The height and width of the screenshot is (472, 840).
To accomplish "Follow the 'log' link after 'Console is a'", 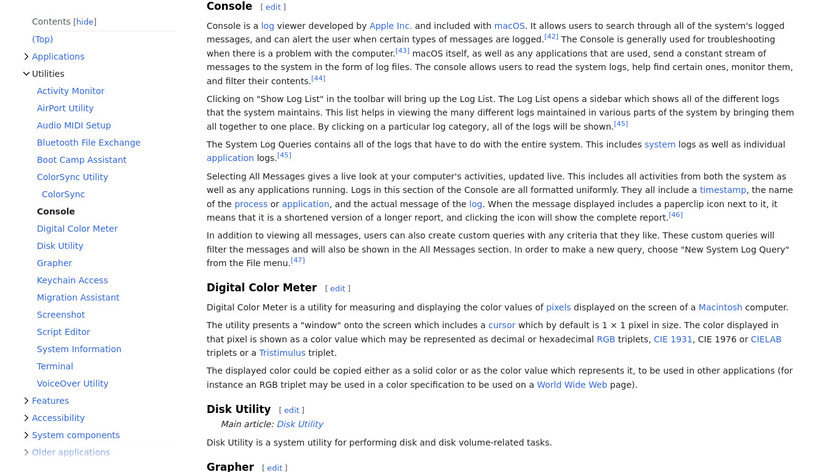I will pyautogui.click(x=267, y=26).
